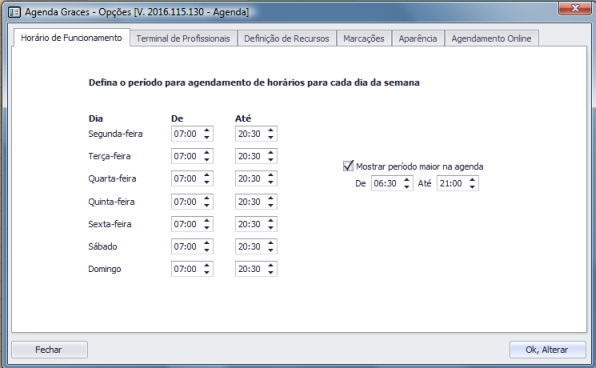Click the Sábado day label
Image resolution: width=596 pixels, height=368 pixels.
[103, 247]
